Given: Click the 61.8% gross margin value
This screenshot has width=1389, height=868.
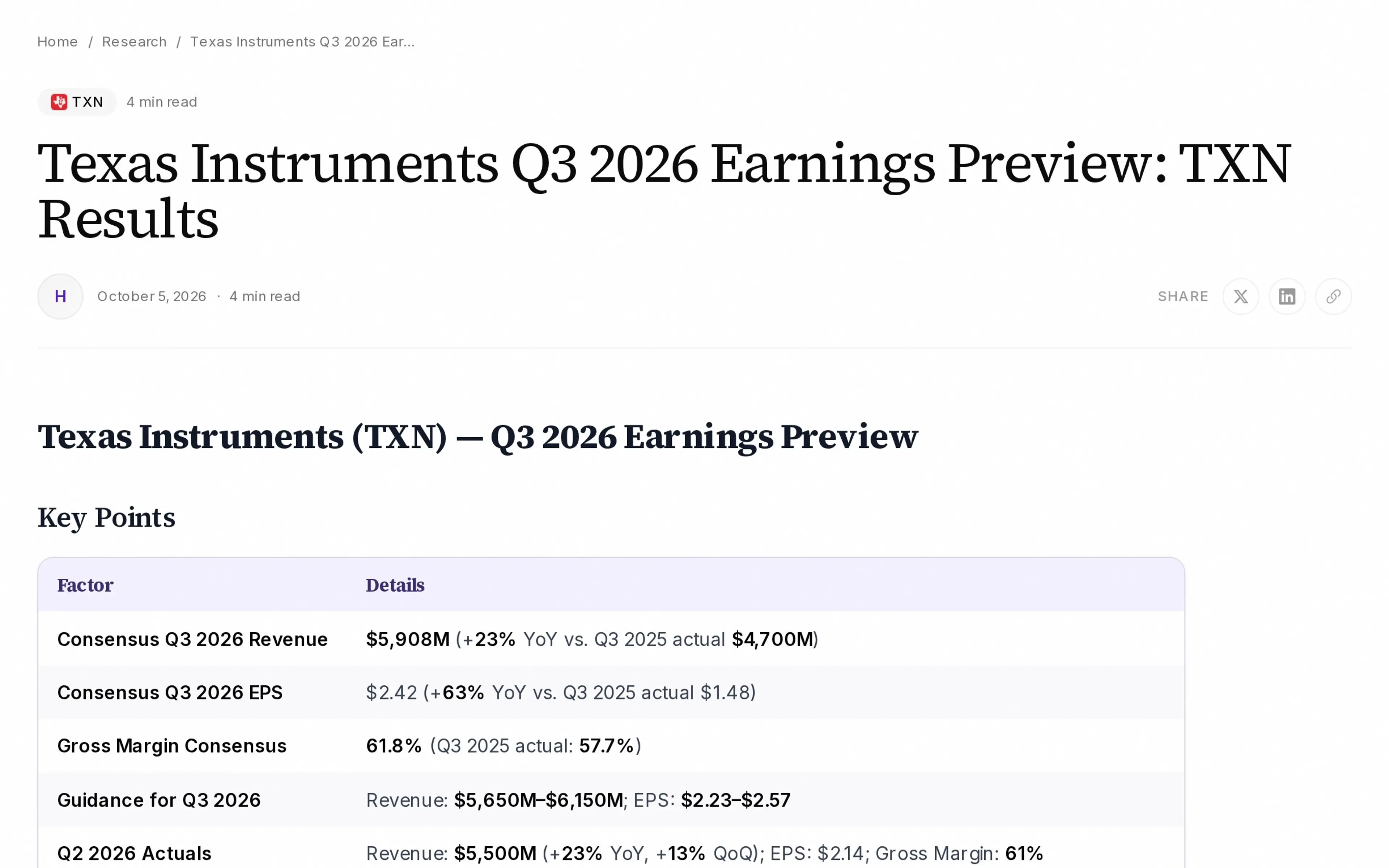Looking at the screenshot, I should [394, 746].
